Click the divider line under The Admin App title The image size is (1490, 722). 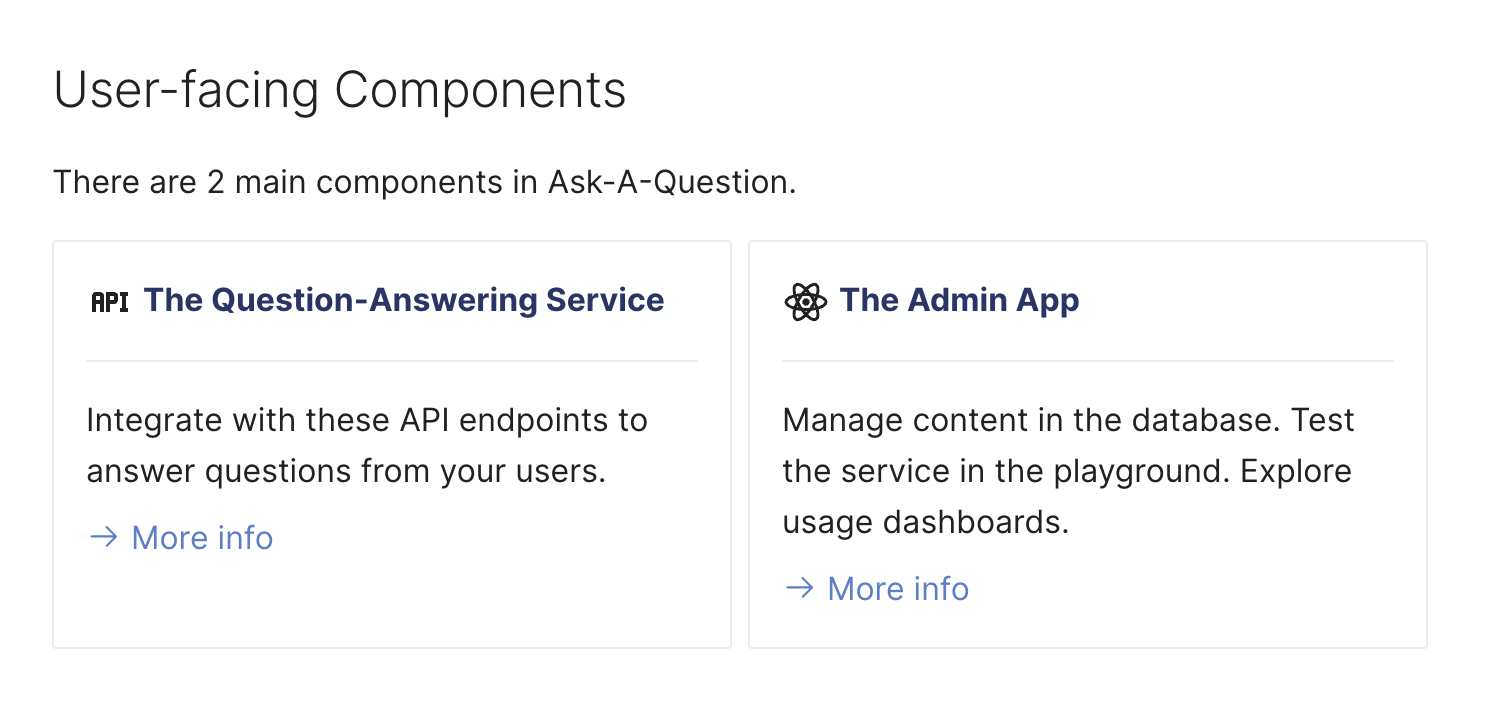[1087, 361]
